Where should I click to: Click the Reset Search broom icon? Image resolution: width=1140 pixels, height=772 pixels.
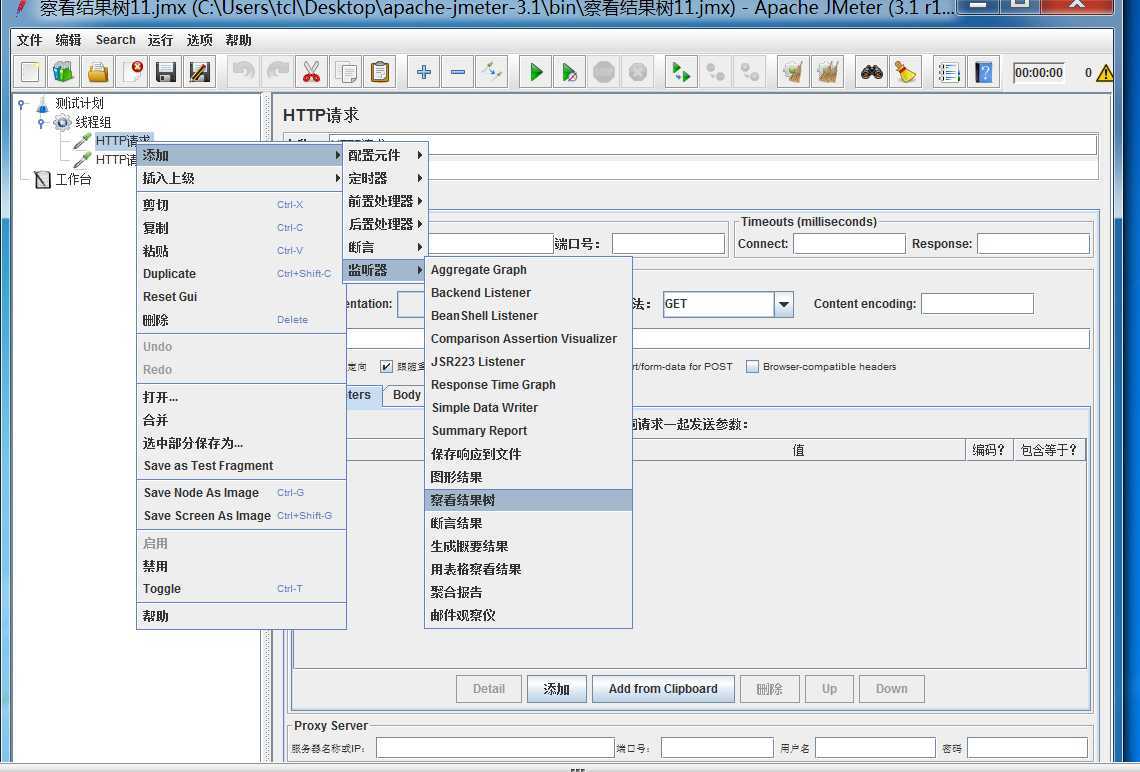905,72
